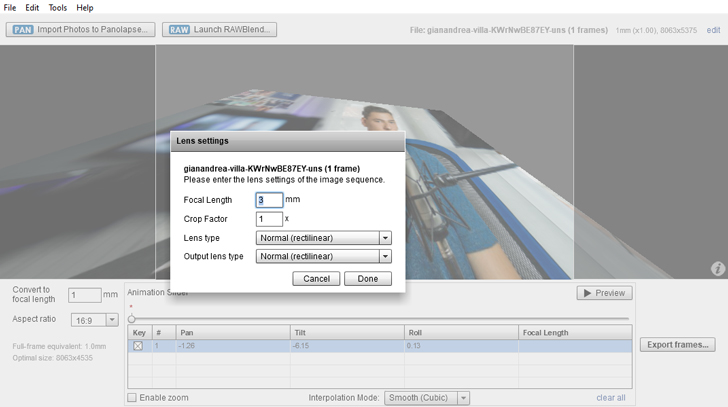728x407 pixels.
Task: Expand the Aspect ratio 16:9 dropdown
Action: pyautogui.click(x=111, y=320)
